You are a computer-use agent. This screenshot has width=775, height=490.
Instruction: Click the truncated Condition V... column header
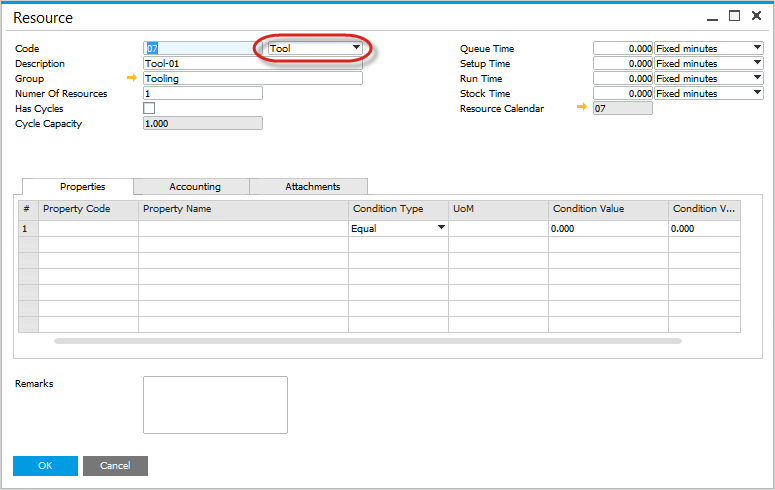[x=704, y=209]
